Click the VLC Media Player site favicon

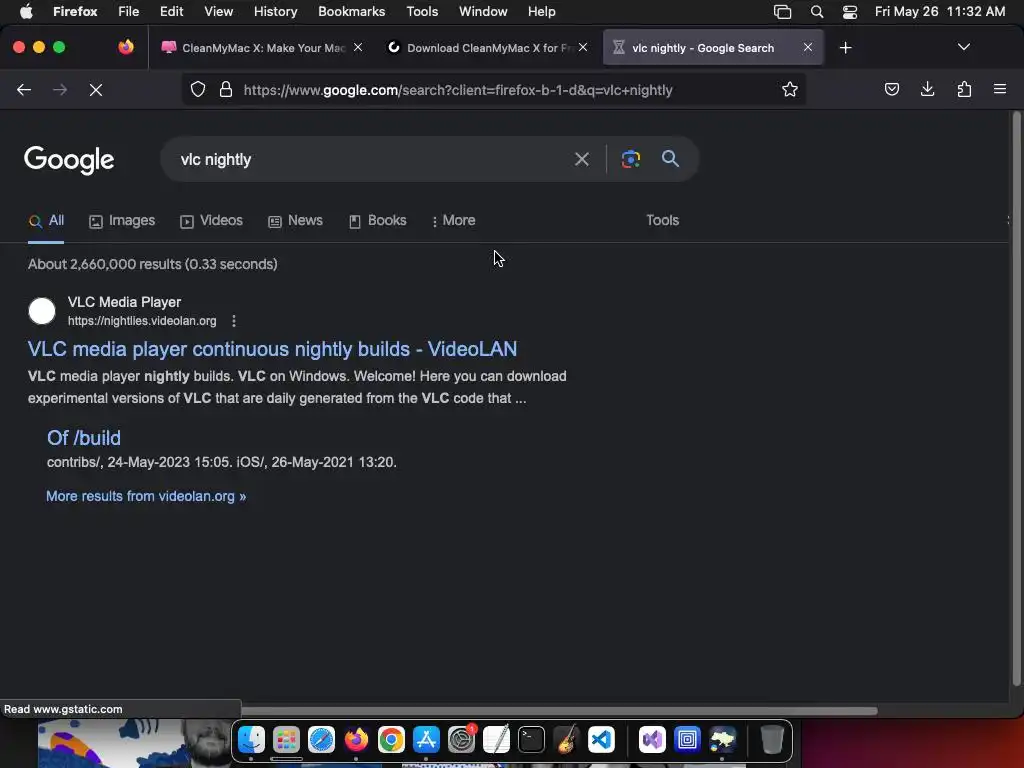coord(42,311)
